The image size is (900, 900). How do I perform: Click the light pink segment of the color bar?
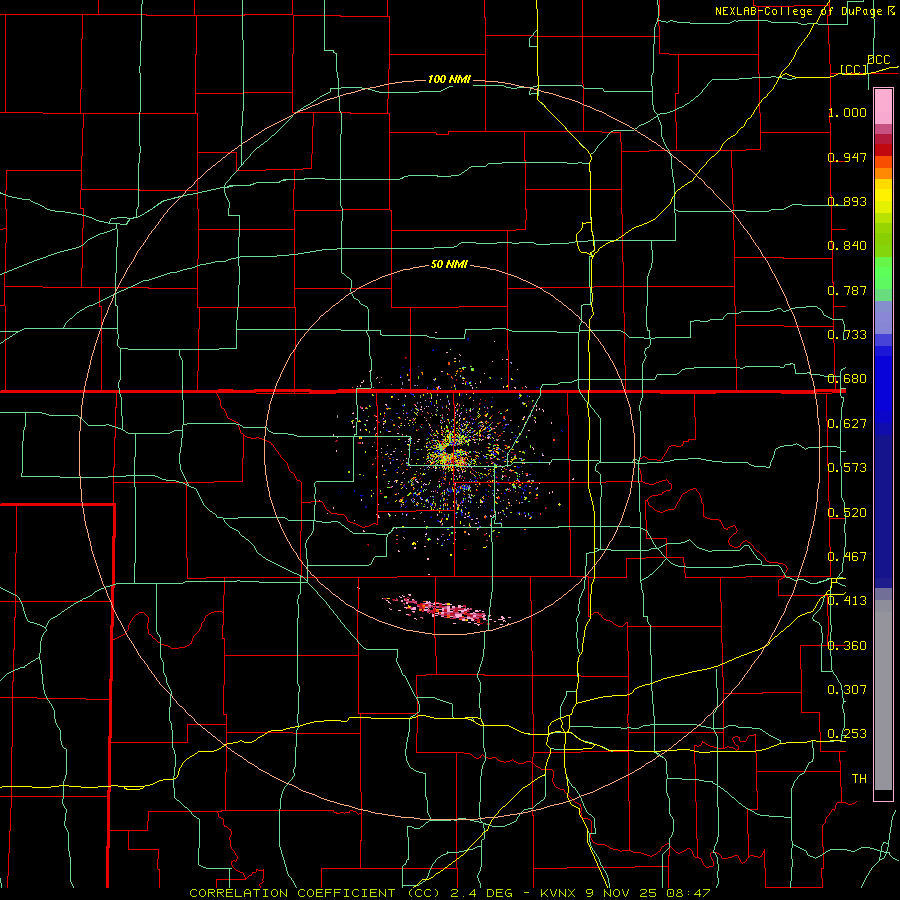coord(883,107)
